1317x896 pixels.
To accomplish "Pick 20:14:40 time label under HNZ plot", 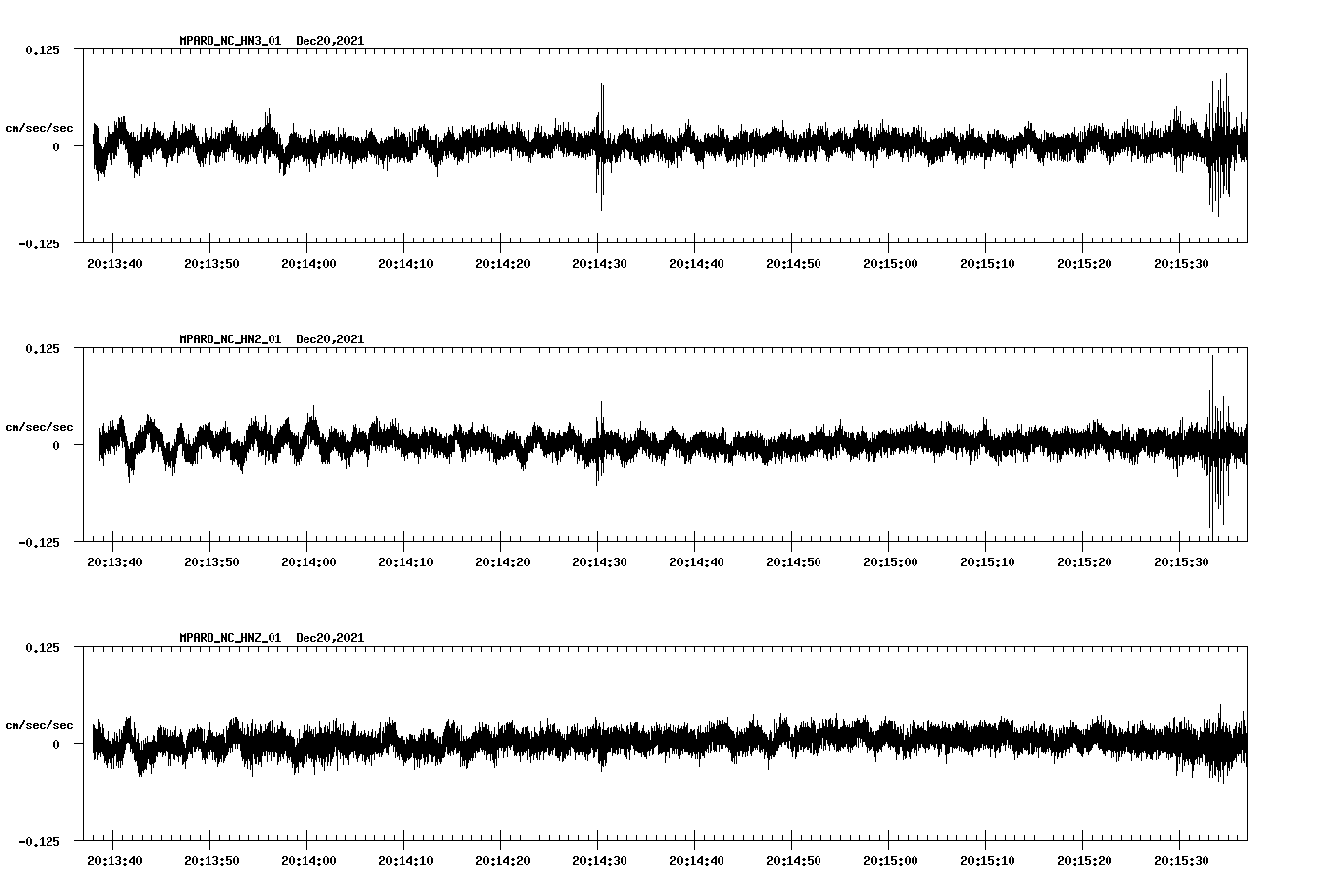I will pos(696,860).
